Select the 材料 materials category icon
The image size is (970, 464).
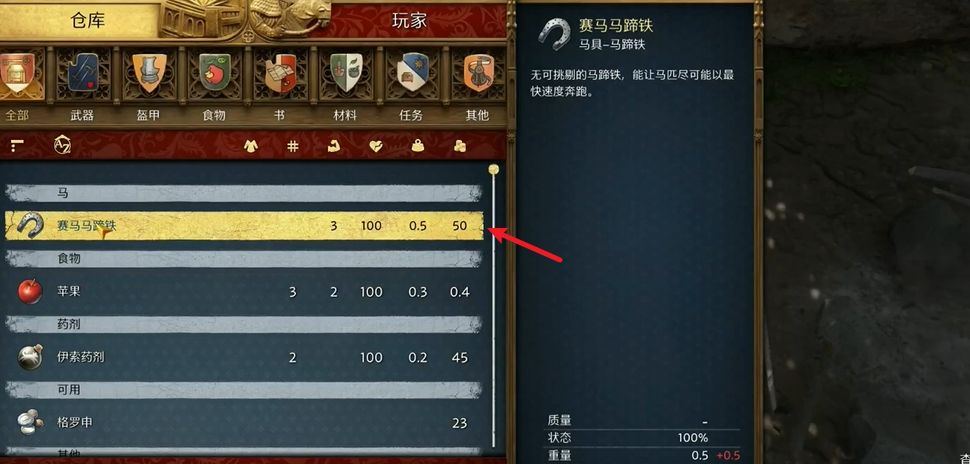click(x=346, y=74)
